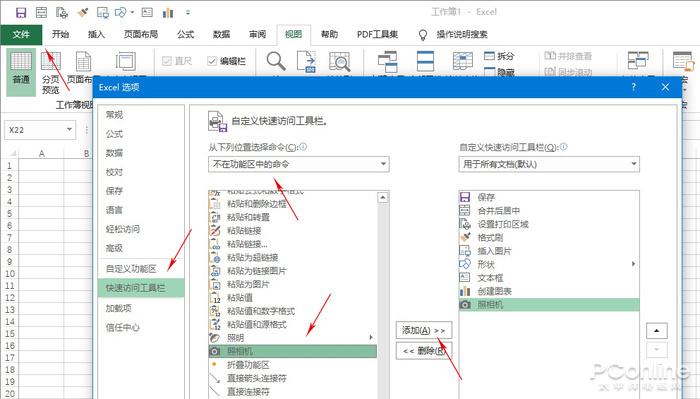Image resolution: width=700 pixels, height=399 pixels.
Task: Click the Save icon in quick access toolbar
Action: (x=21, y=12)
